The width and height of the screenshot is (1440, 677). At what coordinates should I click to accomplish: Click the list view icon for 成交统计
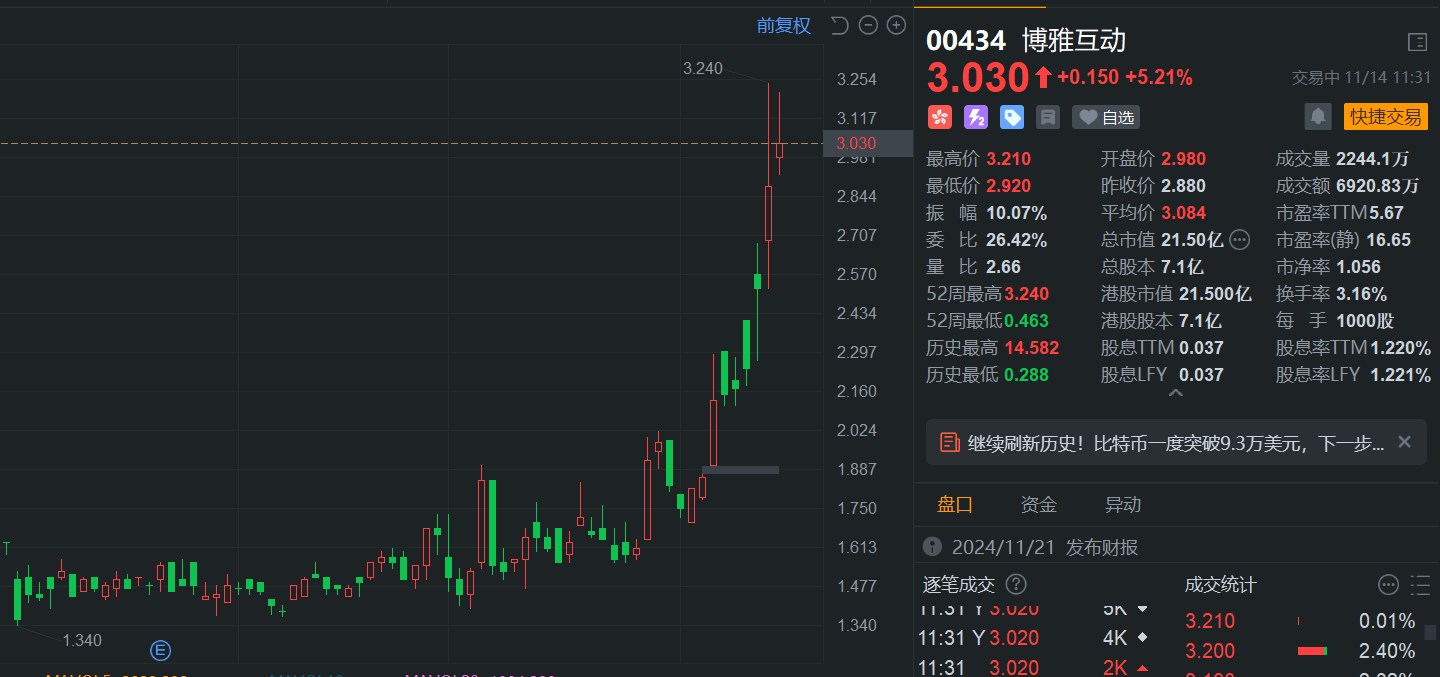pyautogui.click(x=1420, y=585)
